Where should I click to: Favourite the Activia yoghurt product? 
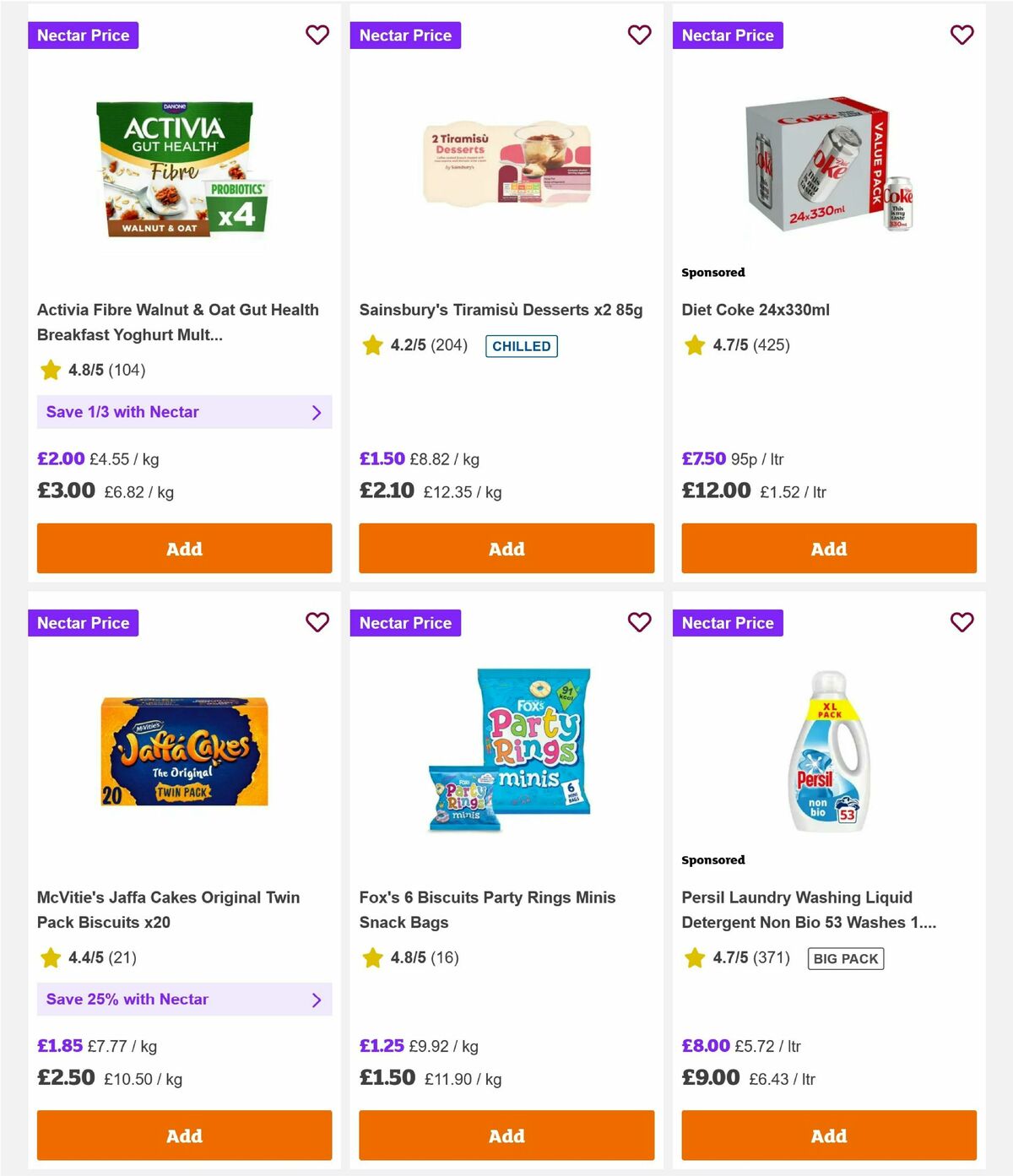tap(317, 35)
